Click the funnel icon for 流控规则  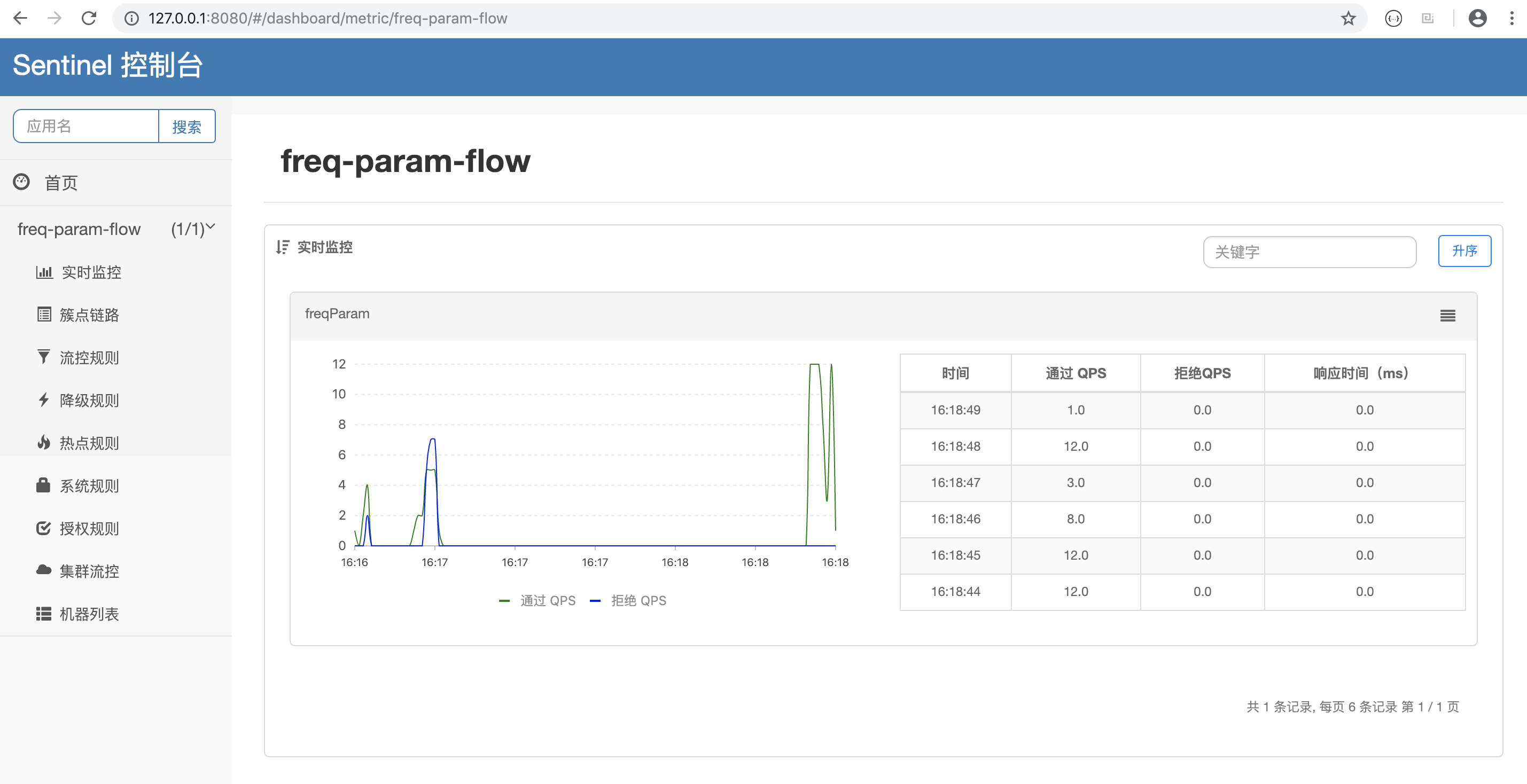pyautogui.click(x=43, y=356)
